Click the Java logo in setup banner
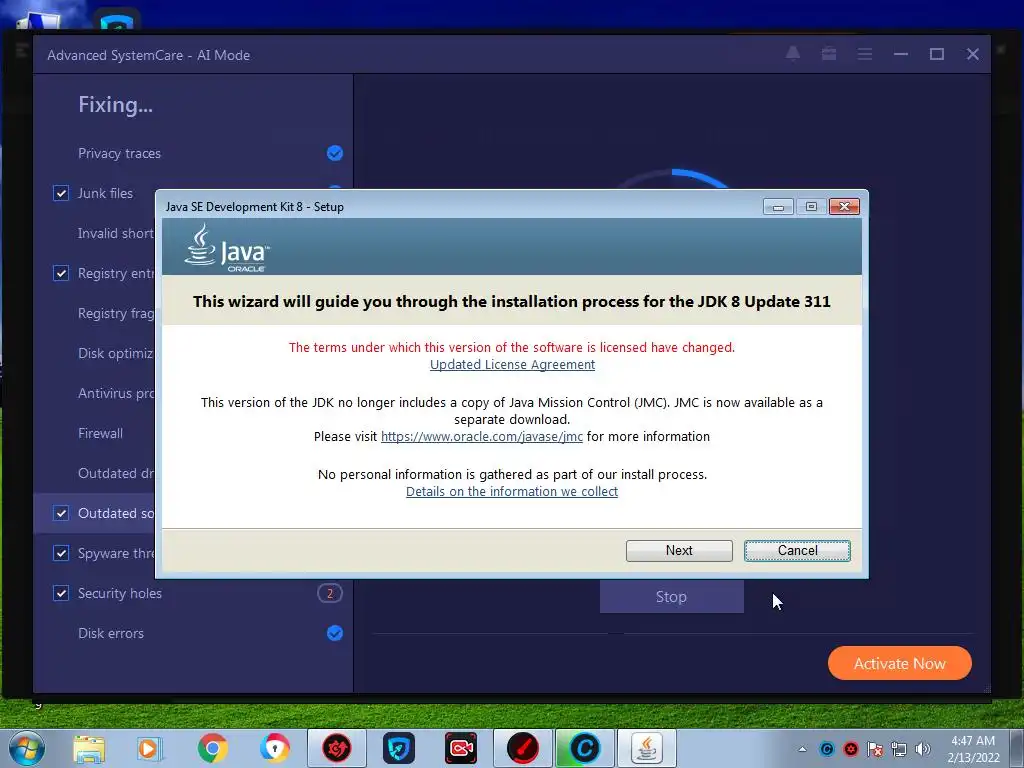The image size is (1024, 768). pyautogui.click(x=227, y=248)
